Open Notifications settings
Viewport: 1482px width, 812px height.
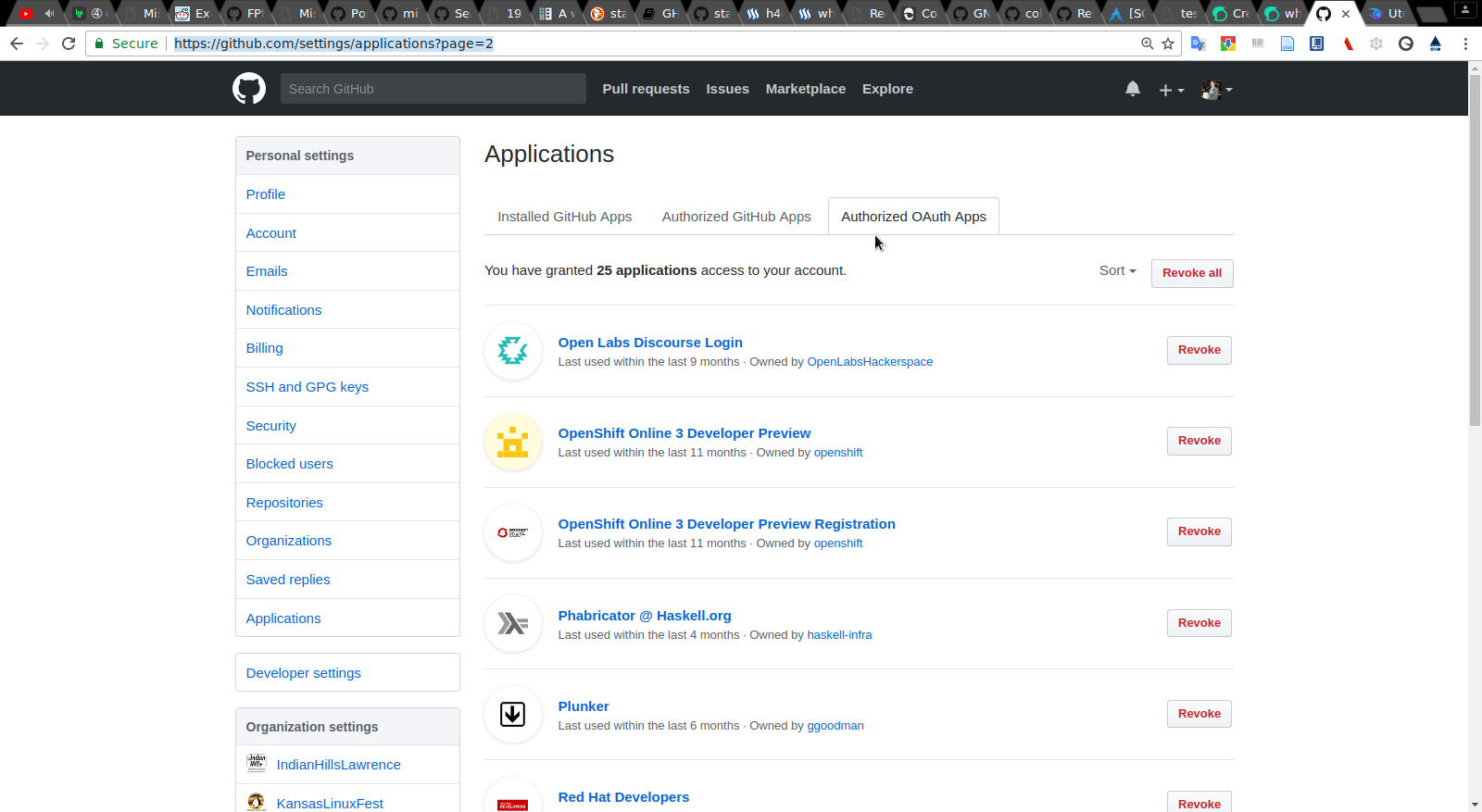point(347,310)
